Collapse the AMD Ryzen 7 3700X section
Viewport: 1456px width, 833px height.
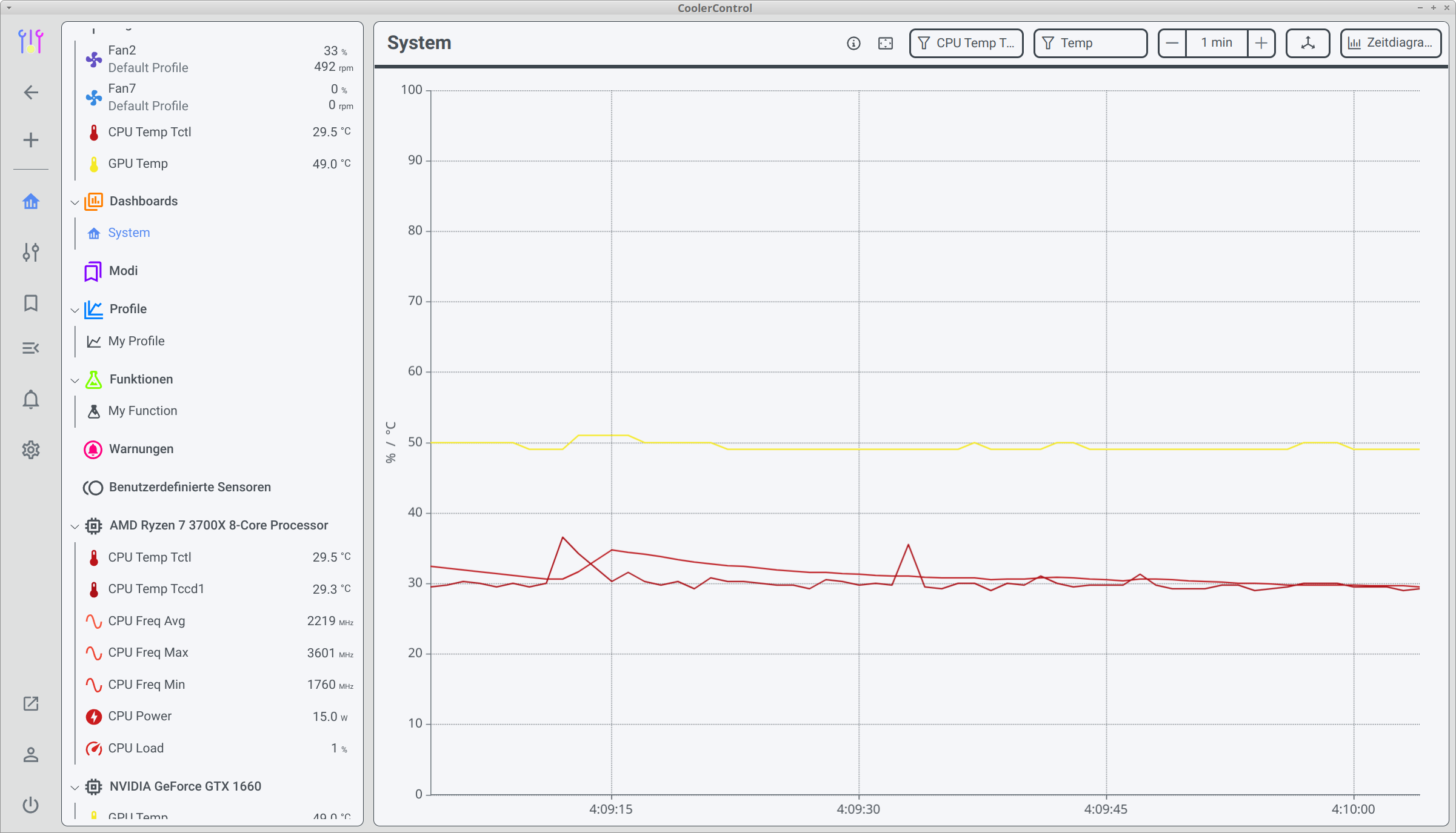75,526
